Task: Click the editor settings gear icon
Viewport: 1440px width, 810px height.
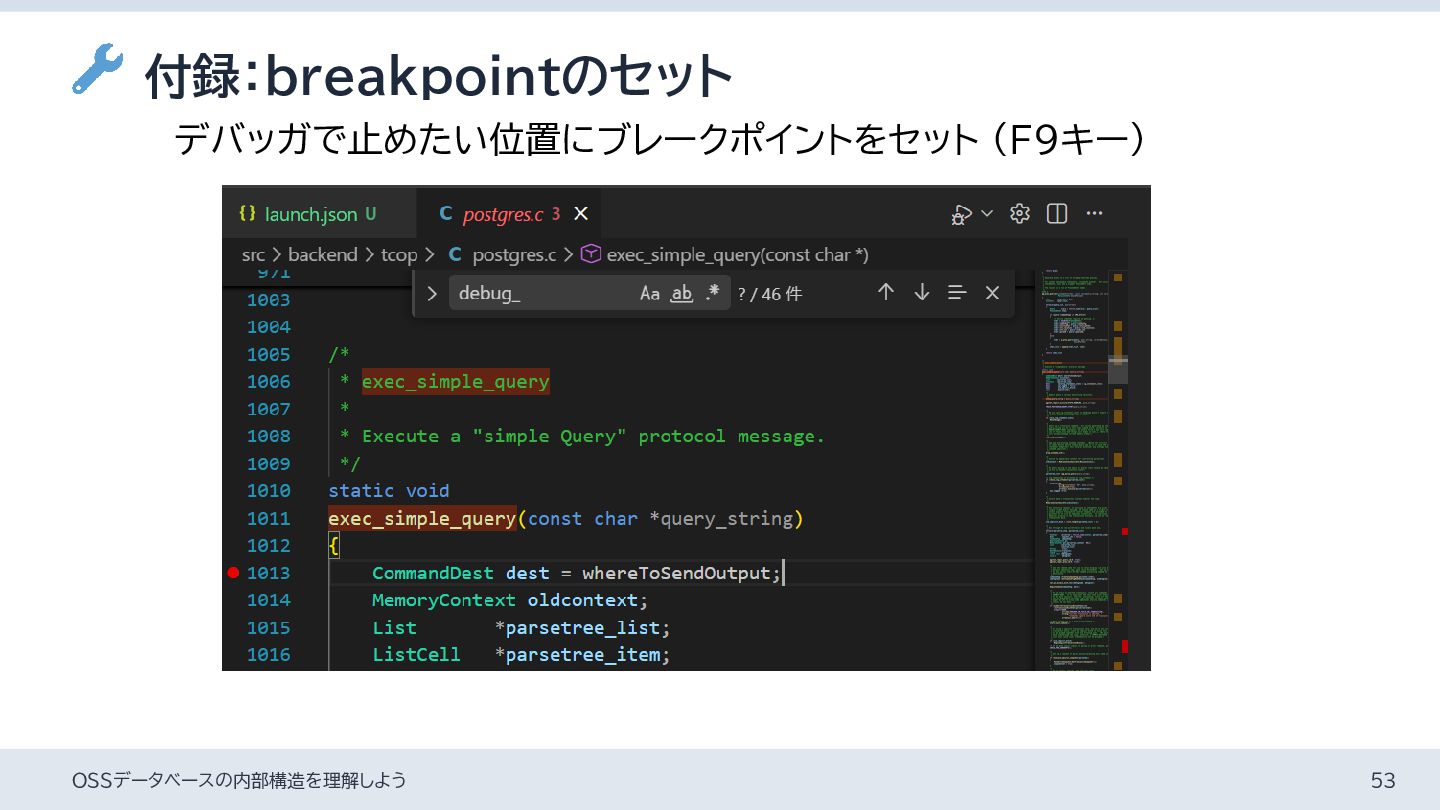Action: (1020, 213)
